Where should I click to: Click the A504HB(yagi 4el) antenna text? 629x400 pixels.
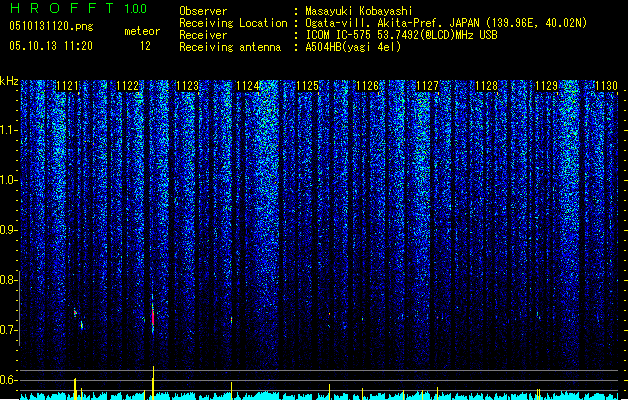point(353,47)
